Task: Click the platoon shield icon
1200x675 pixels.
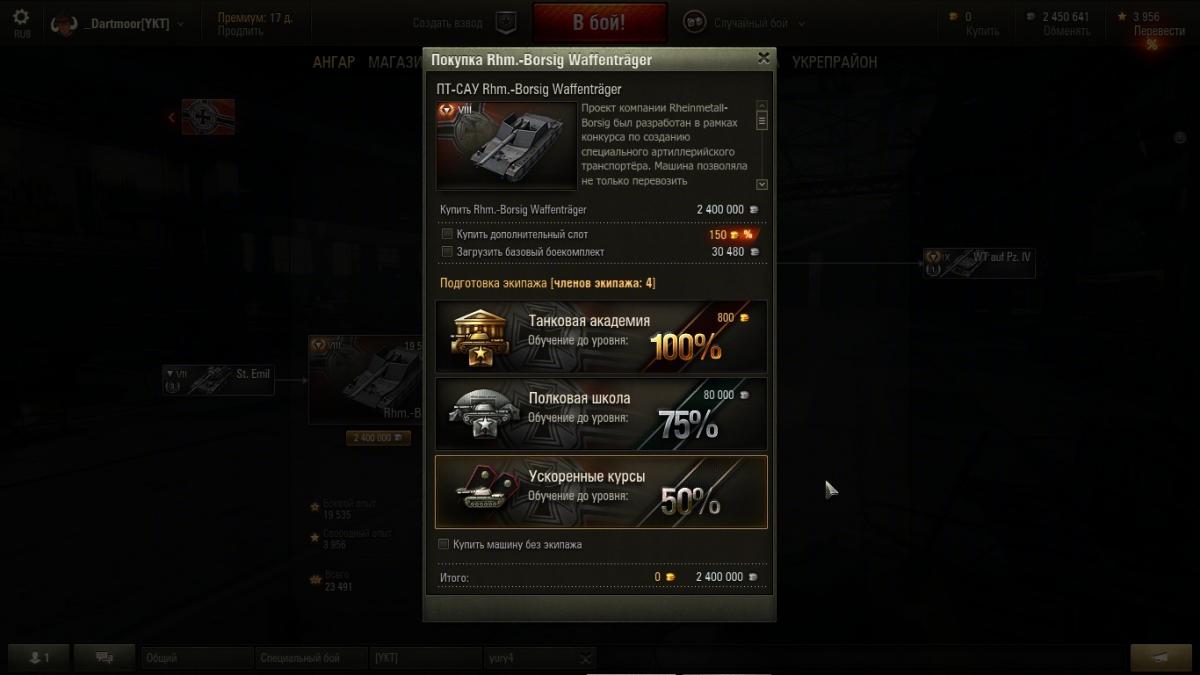Action: (x=508, y=22)
